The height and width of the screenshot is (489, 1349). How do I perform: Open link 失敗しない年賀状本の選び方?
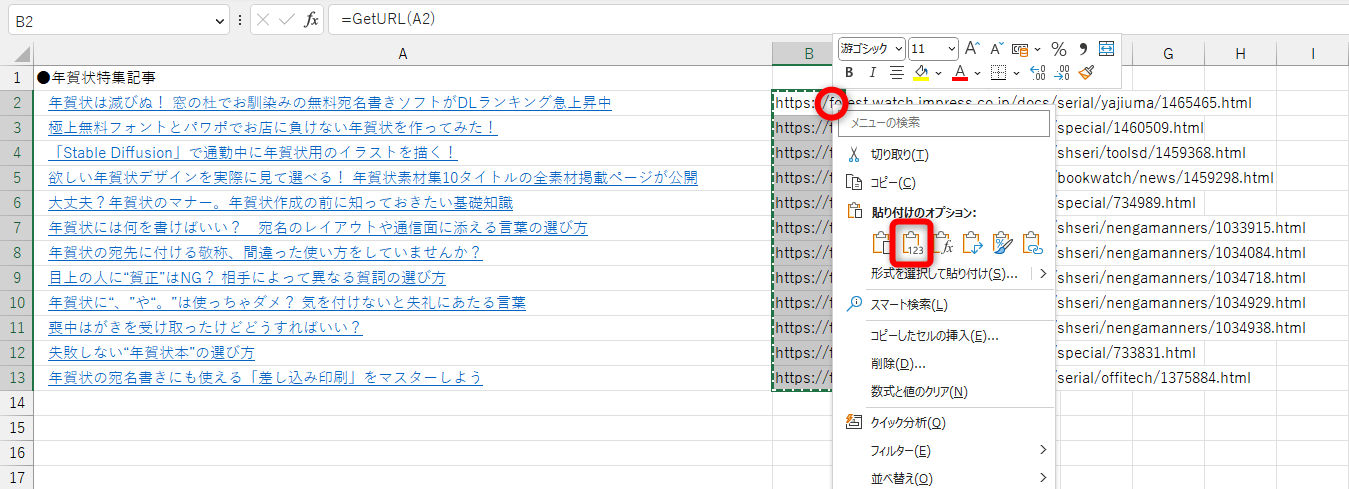(x=151, y=353)
